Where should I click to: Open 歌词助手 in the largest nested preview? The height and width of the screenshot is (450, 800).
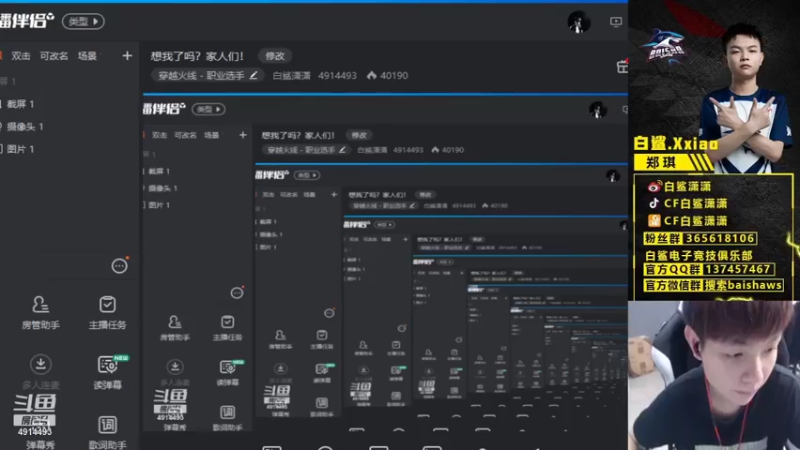(228, 418)
